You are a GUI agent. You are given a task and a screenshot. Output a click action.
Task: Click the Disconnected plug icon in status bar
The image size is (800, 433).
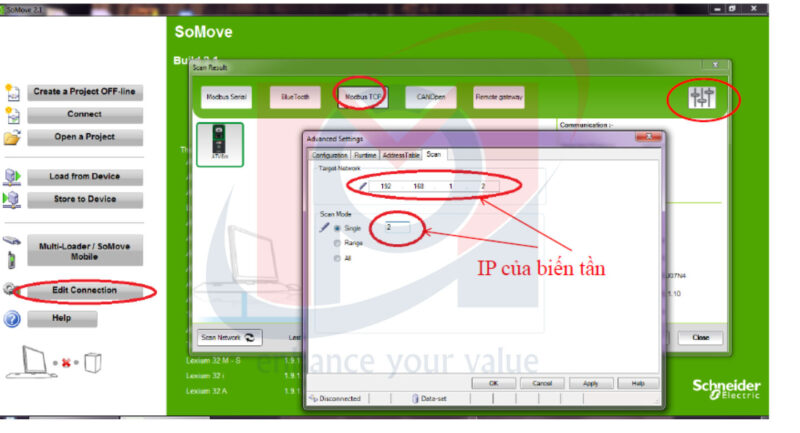(x=313, y=399)
